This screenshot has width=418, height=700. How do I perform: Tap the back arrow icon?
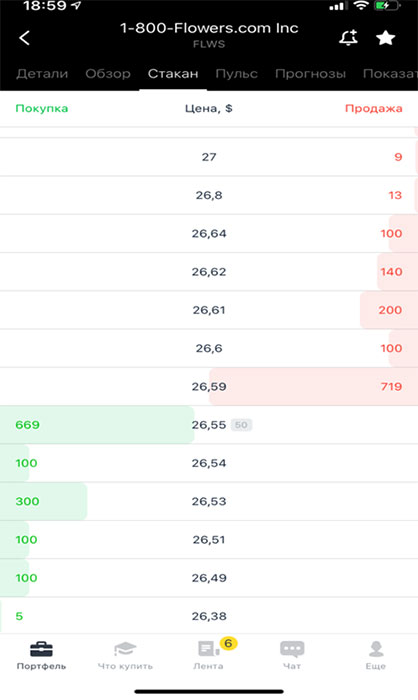coord(25,38)
